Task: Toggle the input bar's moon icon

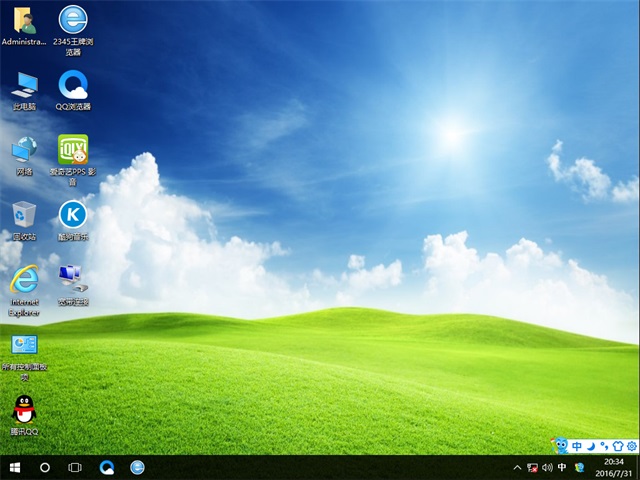Action: (x=591, y=445)
